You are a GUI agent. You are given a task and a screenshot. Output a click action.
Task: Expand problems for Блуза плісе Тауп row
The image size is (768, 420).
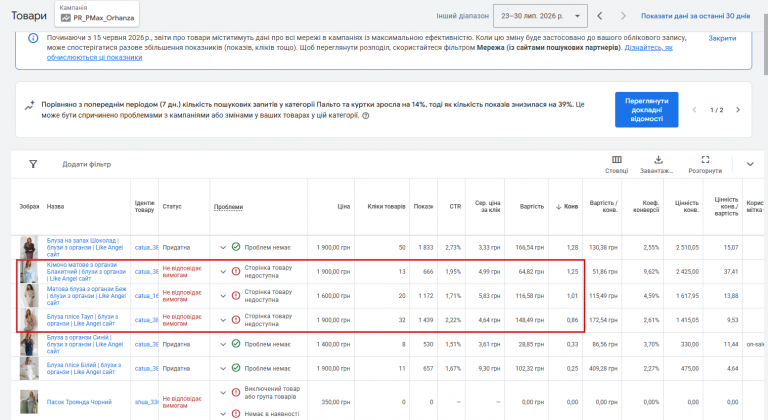223,320
